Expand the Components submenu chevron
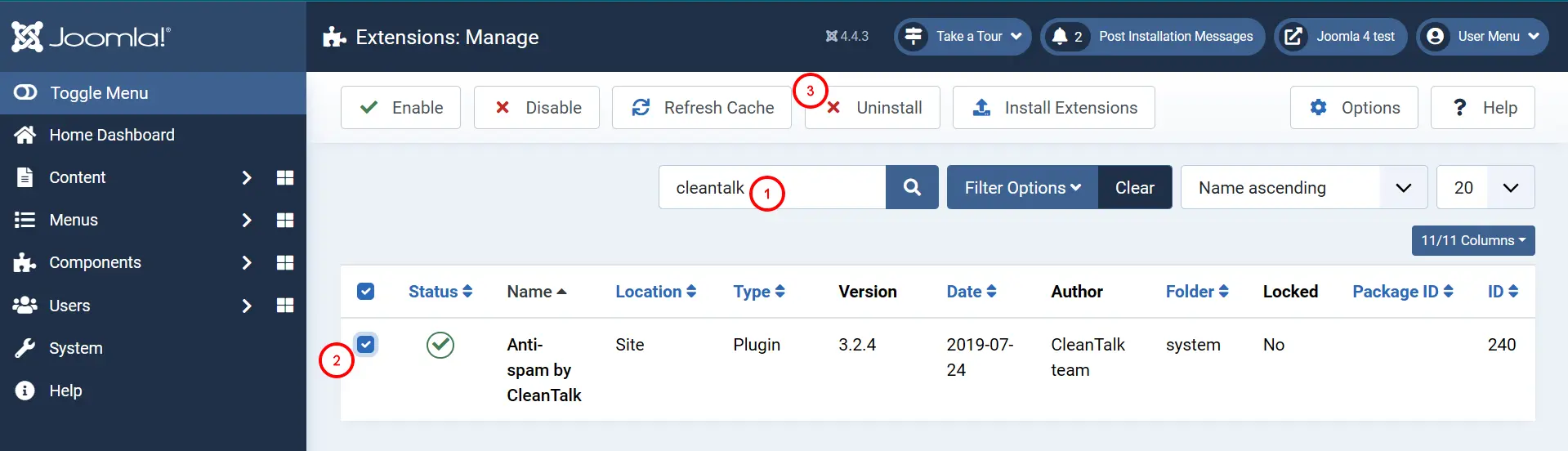The image size is (1568, 451). (x=247, y=262)
